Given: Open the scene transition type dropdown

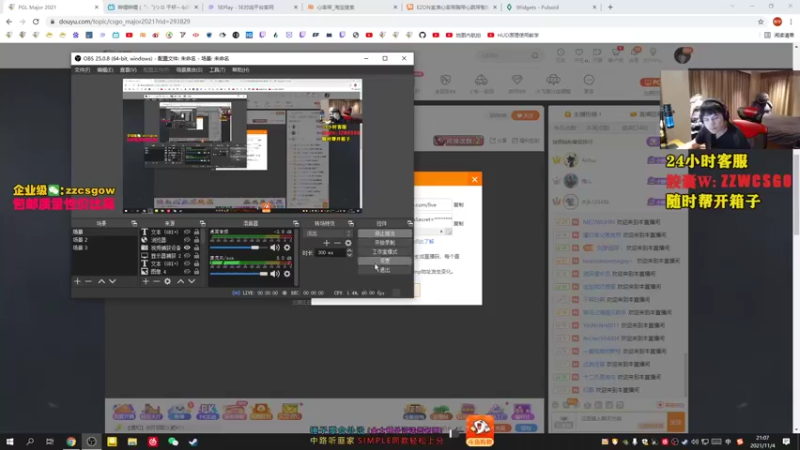Looking at the screenshot, I should coord(328,233).
